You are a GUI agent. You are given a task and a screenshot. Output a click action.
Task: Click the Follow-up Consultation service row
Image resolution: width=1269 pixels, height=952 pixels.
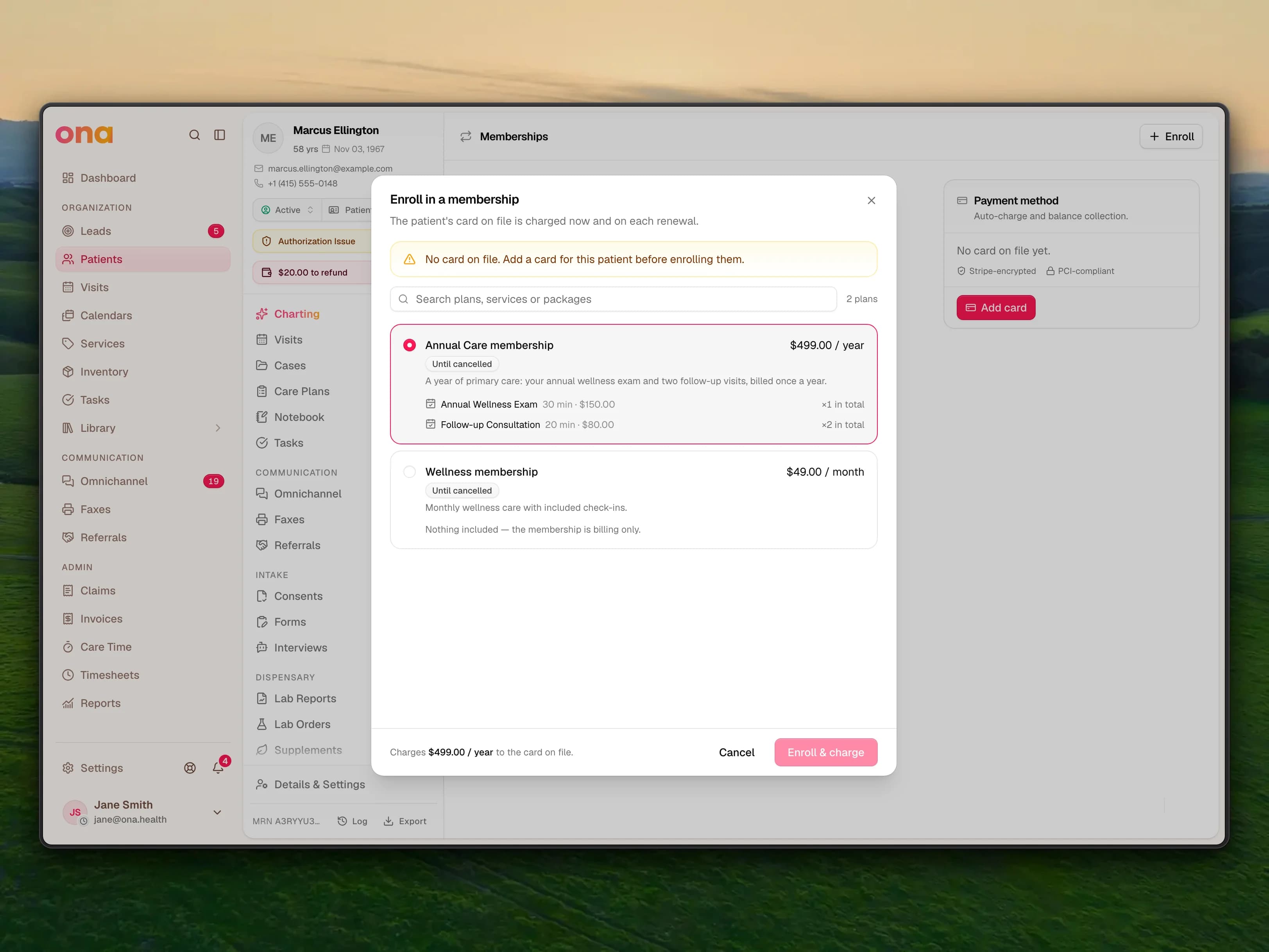(x=645, y=424)
